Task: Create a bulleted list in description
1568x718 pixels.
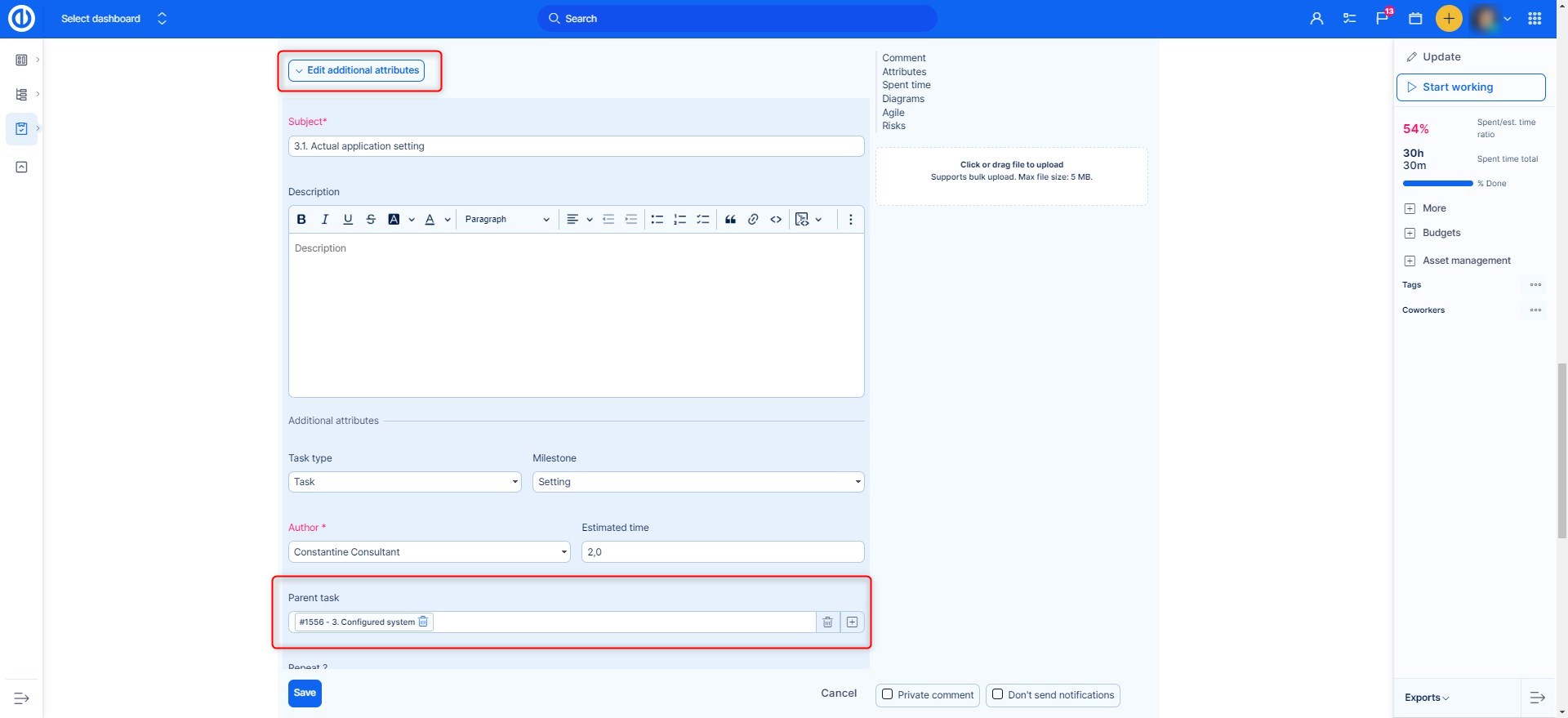Action: (x=657, y=220)
